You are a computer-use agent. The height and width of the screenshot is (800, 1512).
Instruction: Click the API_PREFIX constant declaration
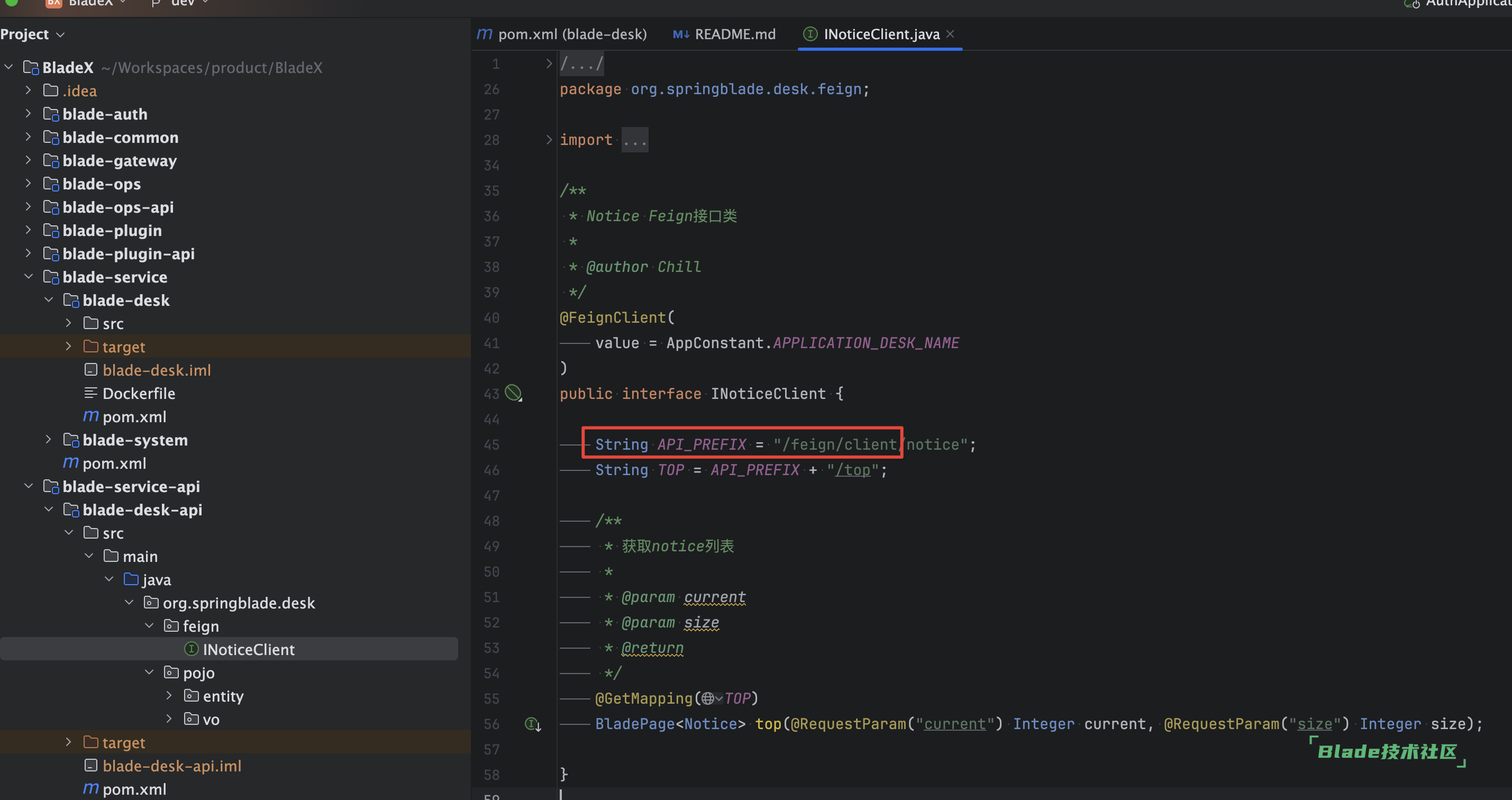coord(702,444)
